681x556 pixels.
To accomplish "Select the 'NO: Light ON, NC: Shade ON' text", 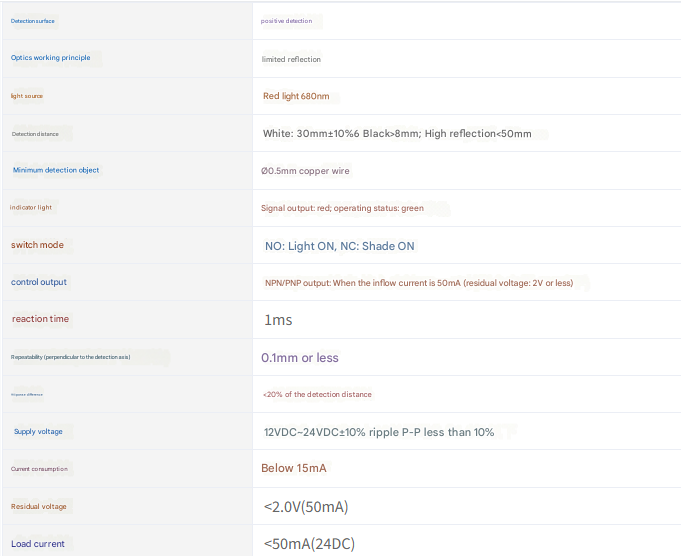I will pyautogui.click(x=339, y=246).
